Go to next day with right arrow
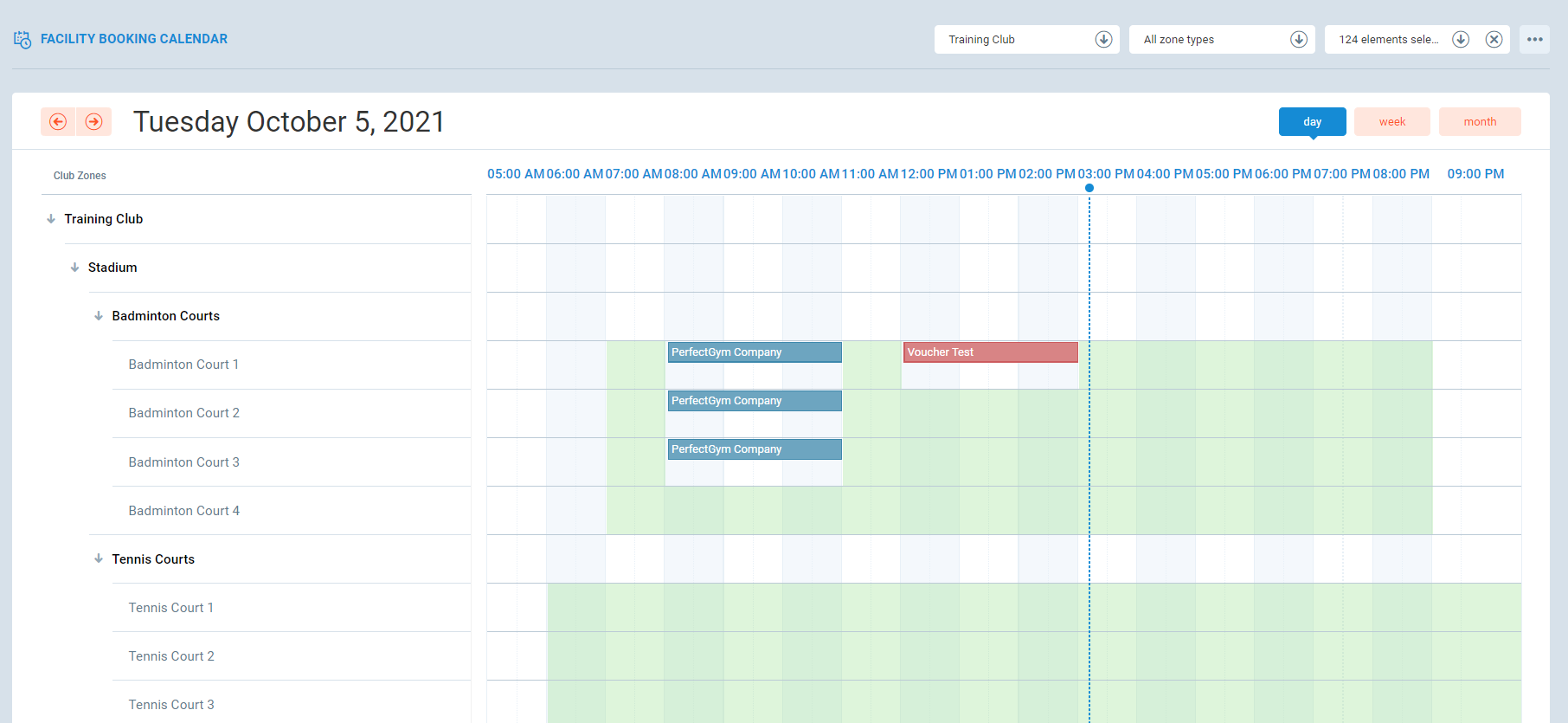This screenshot has height=723, width=1568. tap(94, 122)
